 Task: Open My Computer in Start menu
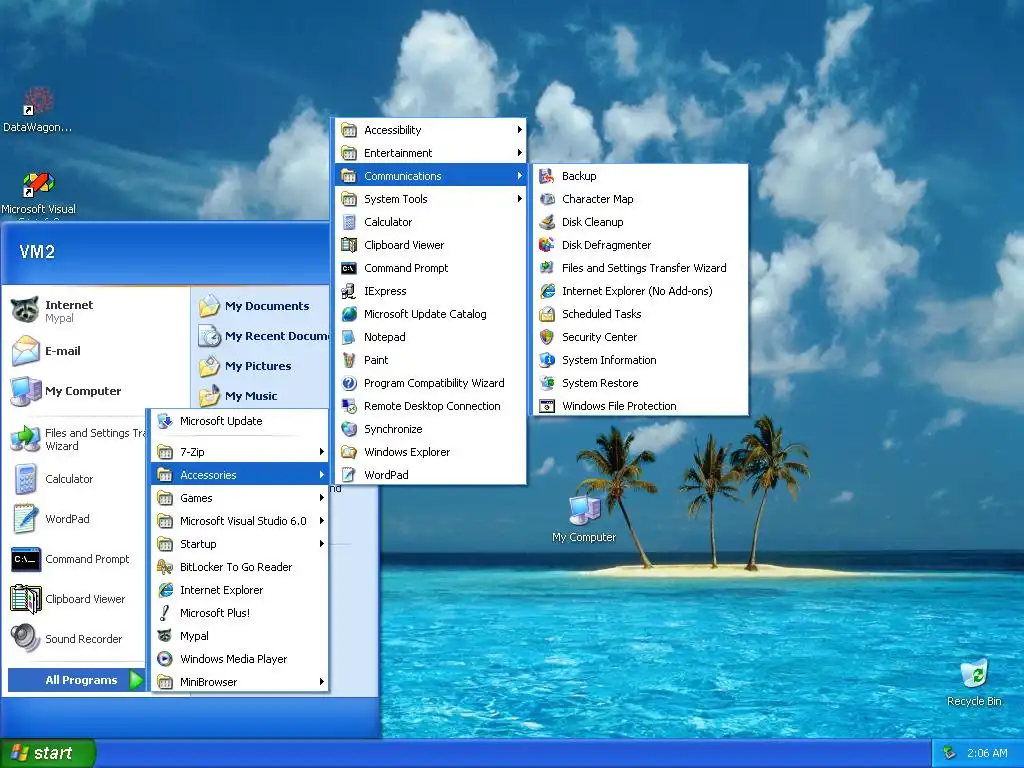tap(97, 391)
